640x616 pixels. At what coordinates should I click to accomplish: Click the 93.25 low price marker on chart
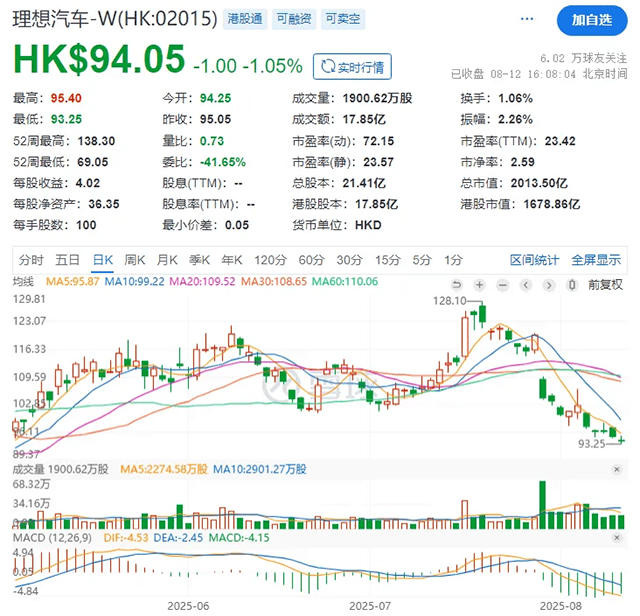click(591, 444)
